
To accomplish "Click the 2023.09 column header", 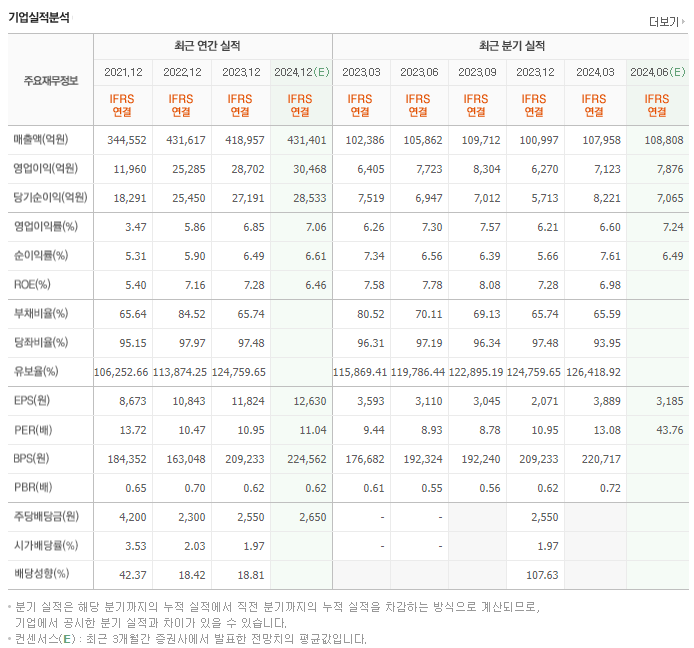I will (x=477, y=72).
